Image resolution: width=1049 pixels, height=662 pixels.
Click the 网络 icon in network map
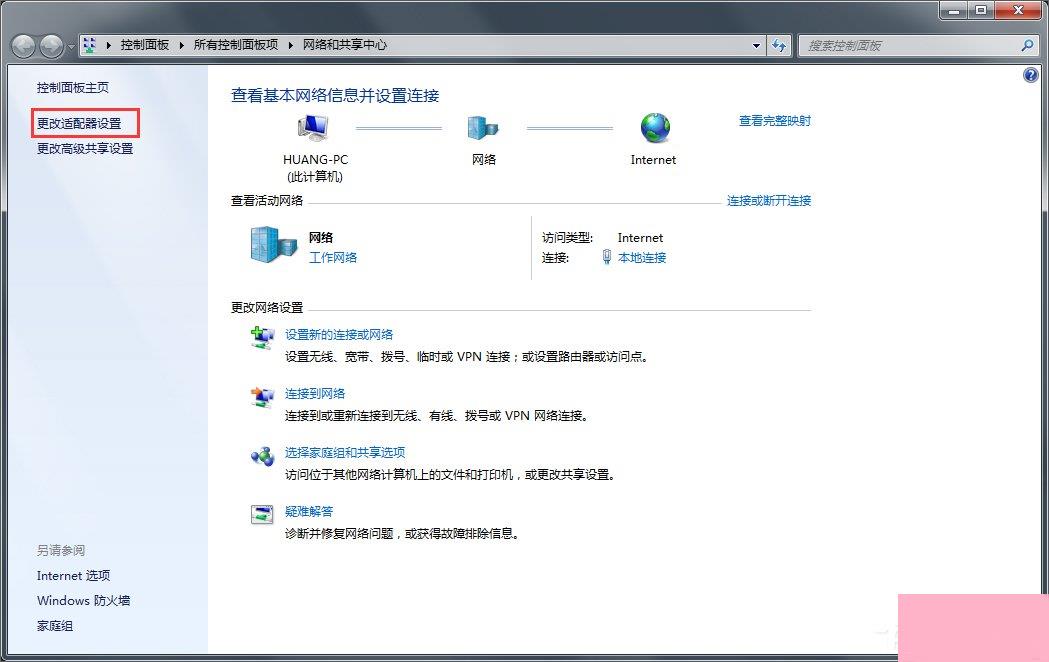point(483,128)
